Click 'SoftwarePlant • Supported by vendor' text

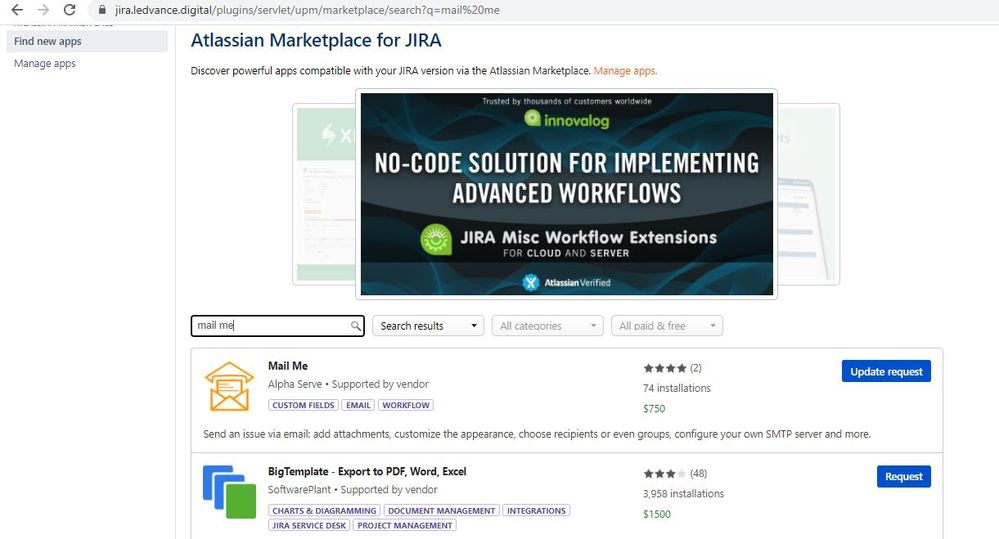click(x=352, y=489)
